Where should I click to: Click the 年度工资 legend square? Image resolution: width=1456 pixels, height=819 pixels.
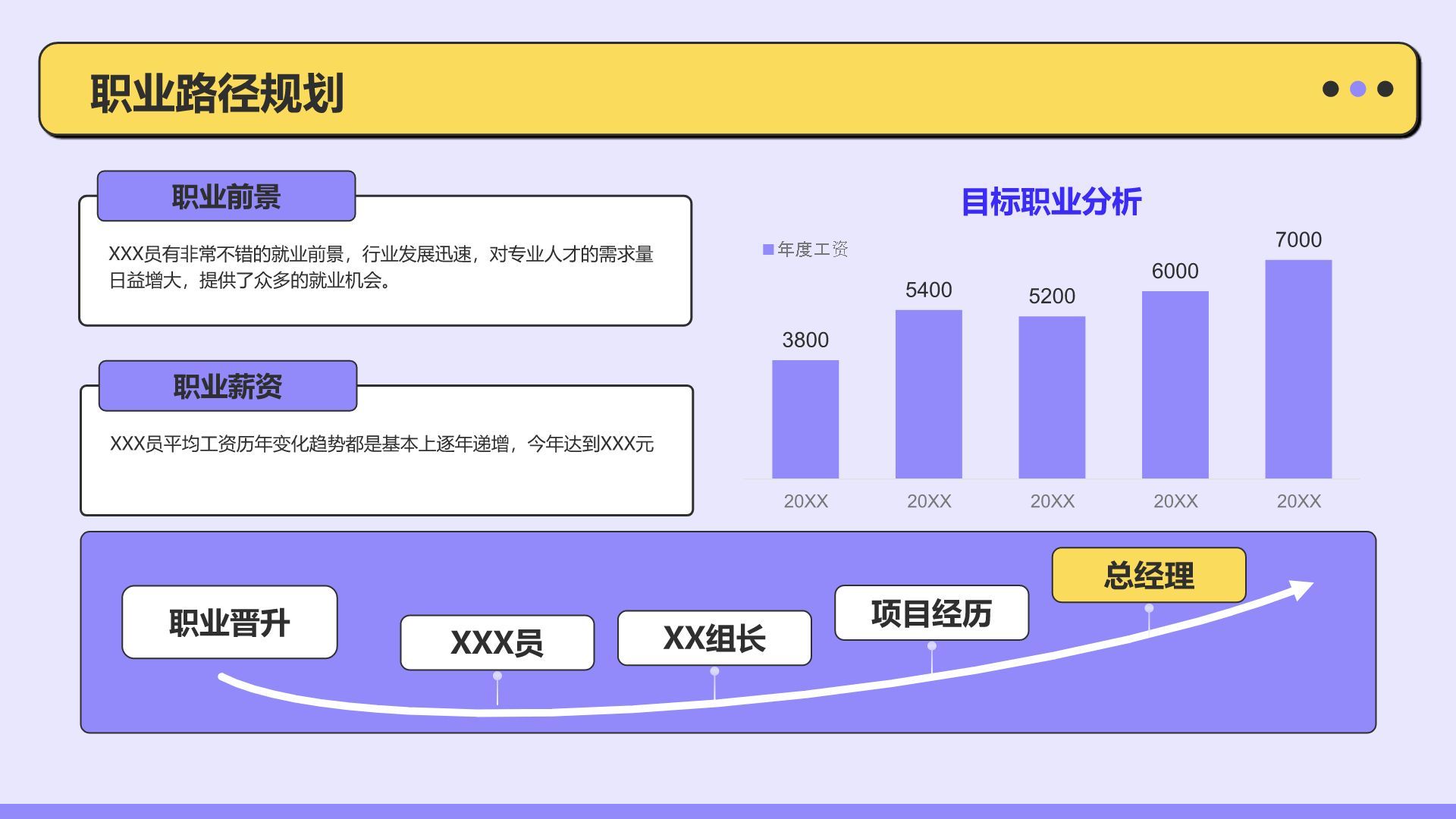[767, 249]
